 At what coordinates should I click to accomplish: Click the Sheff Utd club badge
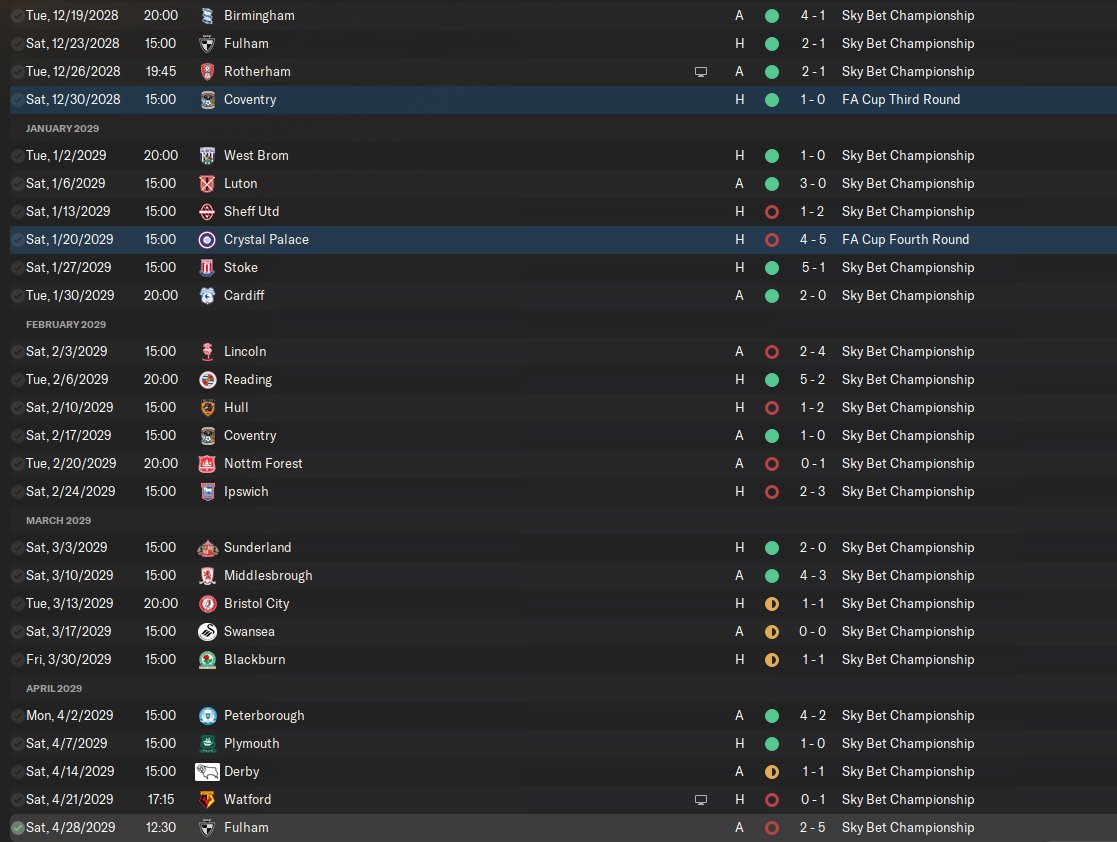[207, 212]
